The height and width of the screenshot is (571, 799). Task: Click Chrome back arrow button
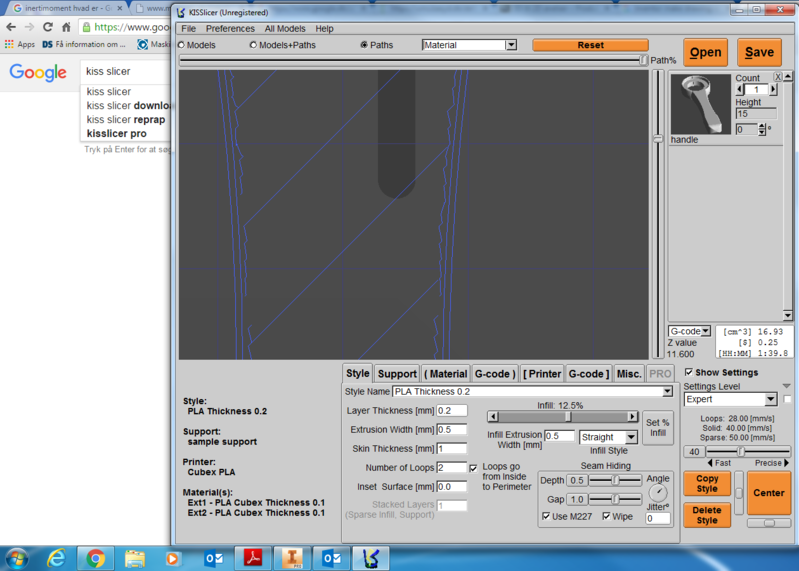11,27
